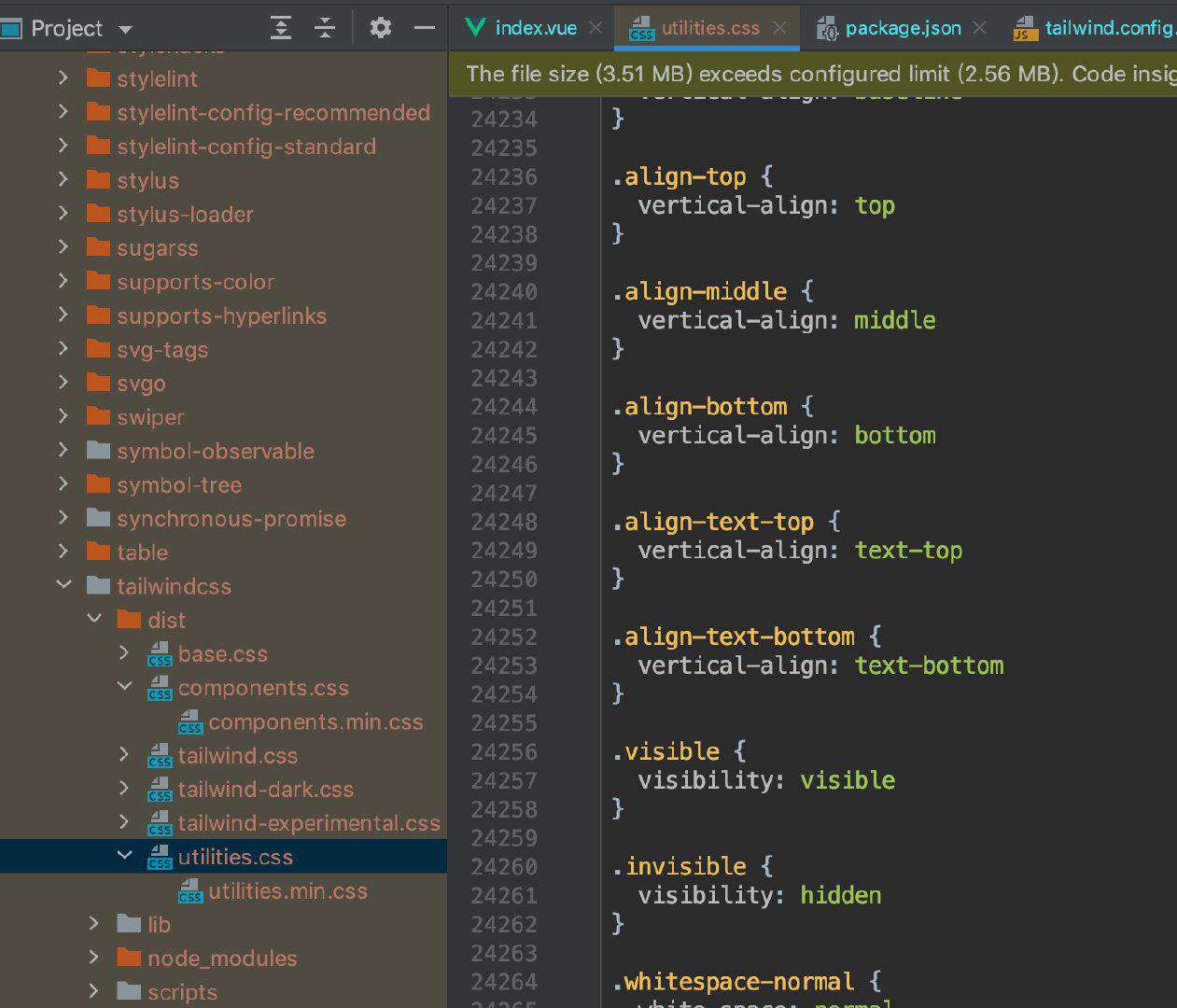This screenshot has height=1008, width=1177.
Task: Expand the stylus-loader folder
Action: tap(63, 214)
